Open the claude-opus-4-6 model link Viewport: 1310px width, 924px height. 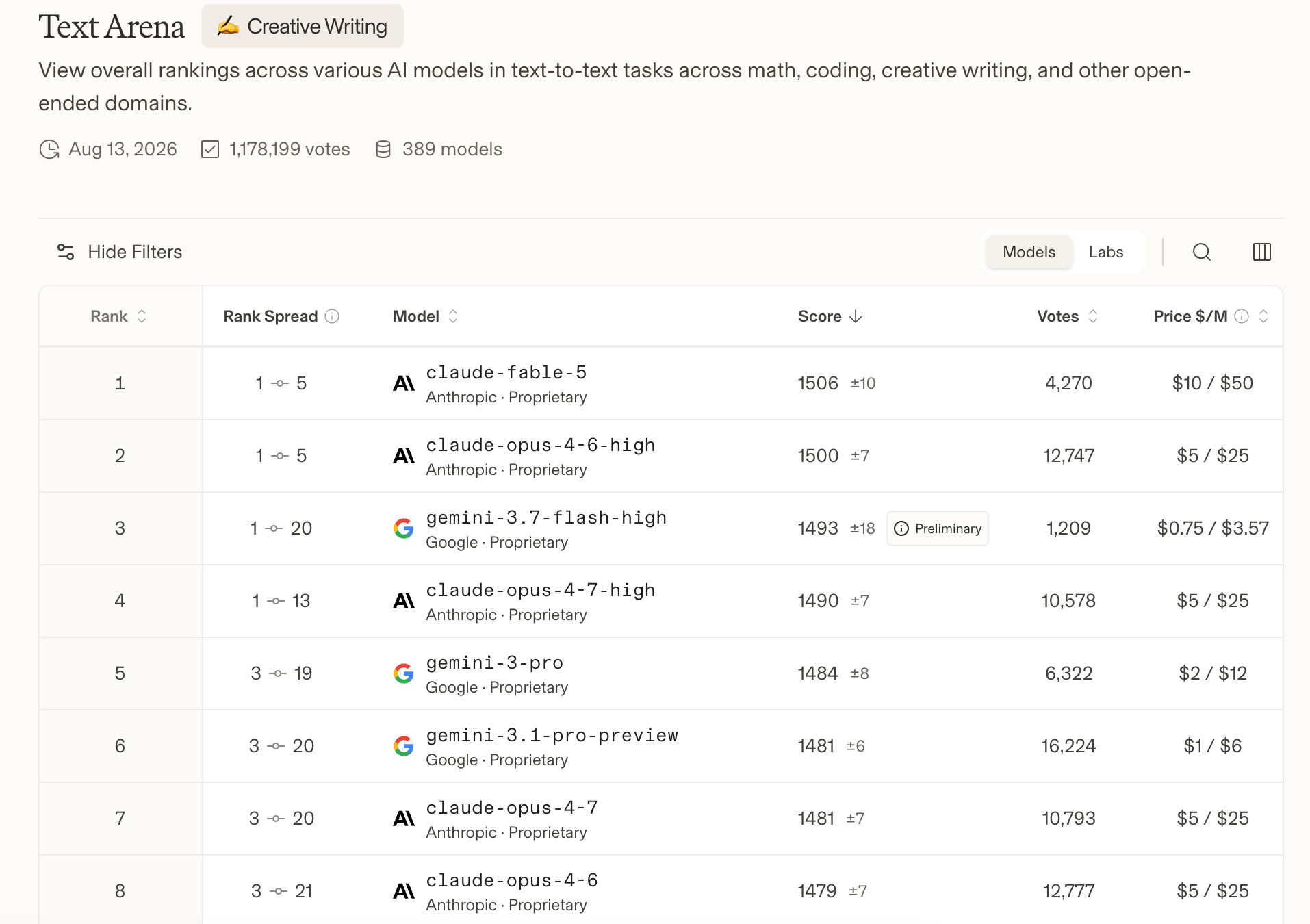[x=512, y=880]
